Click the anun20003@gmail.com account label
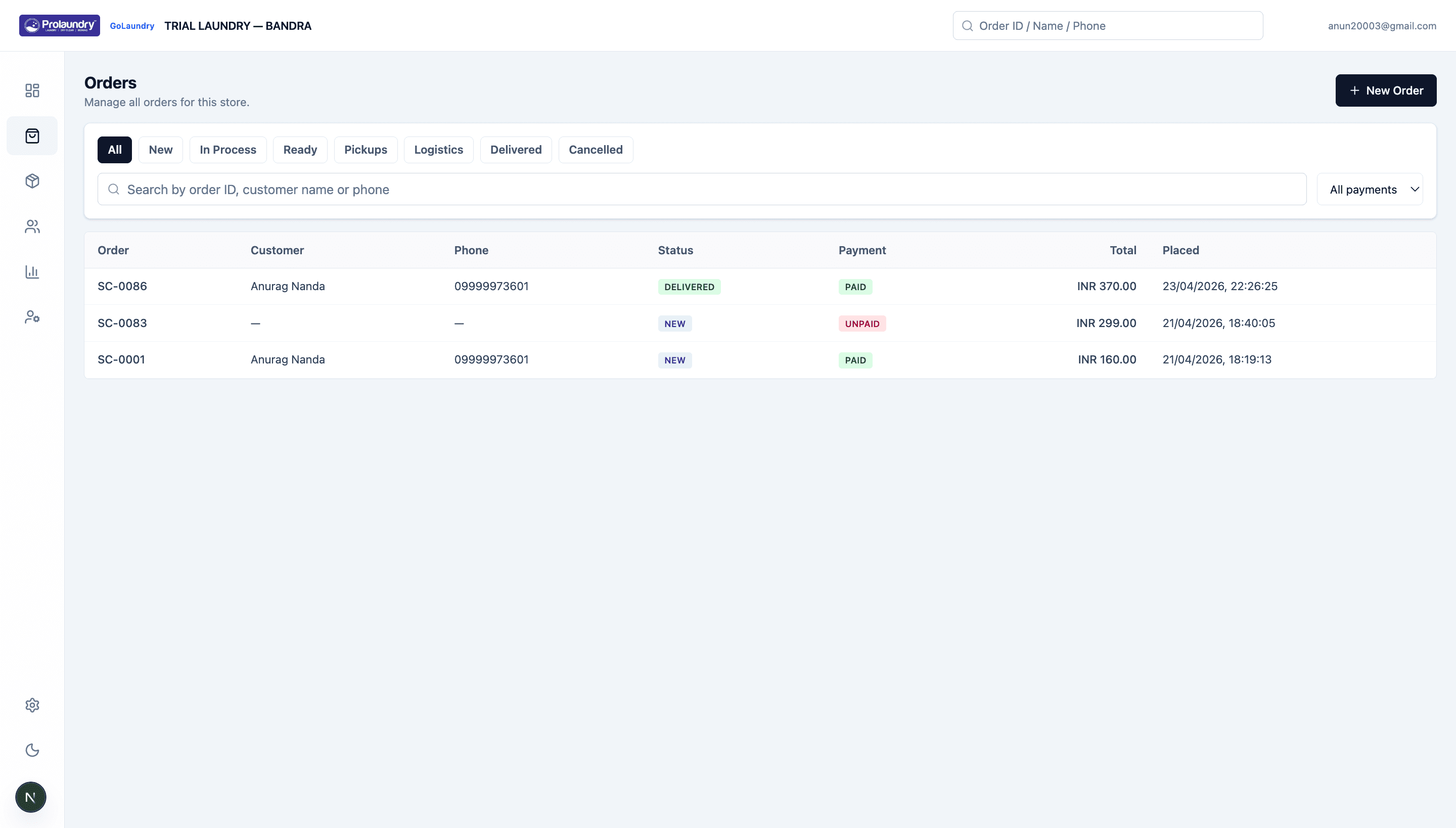Screen dimensions: 1456x828 (x=1382, y=26)
